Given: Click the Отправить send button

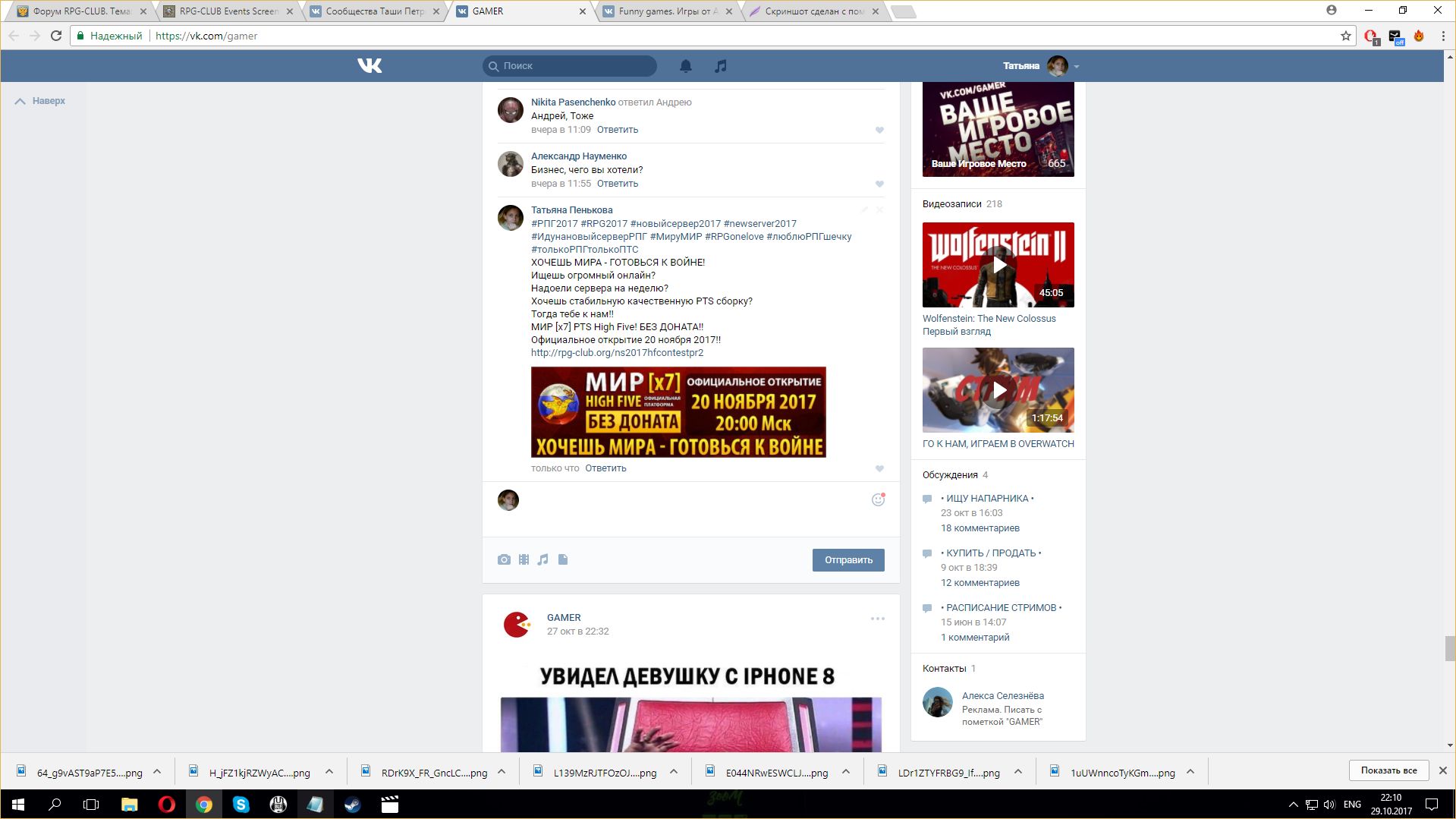Looking at the screenshot, I should point(848,560).
